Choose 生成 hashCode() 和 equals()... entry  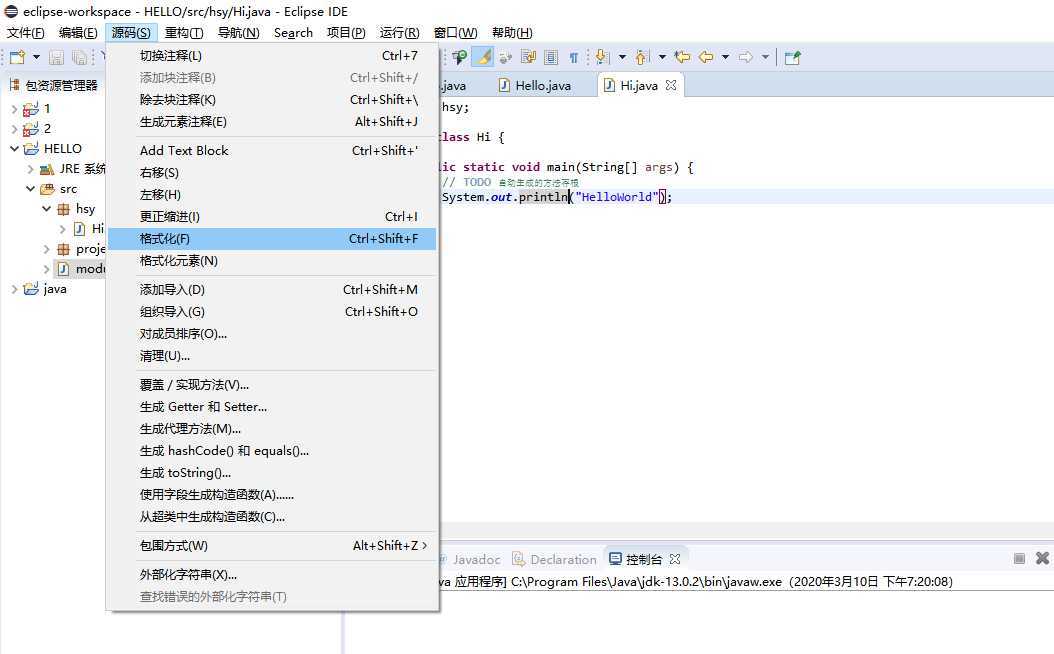272,451
